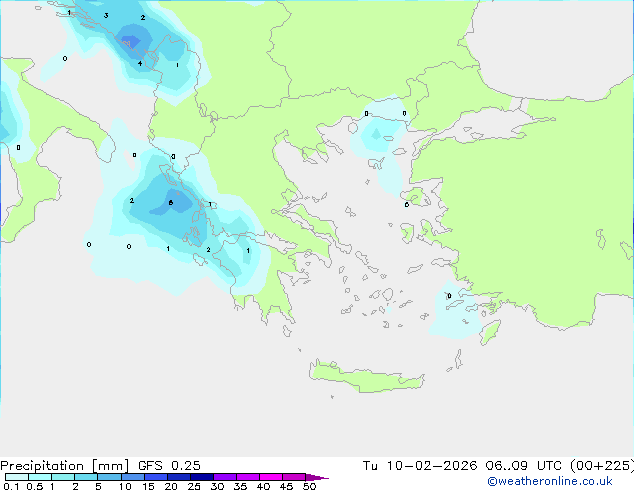
Task: Click the '20' legend scale label
Action: [171, 486]
